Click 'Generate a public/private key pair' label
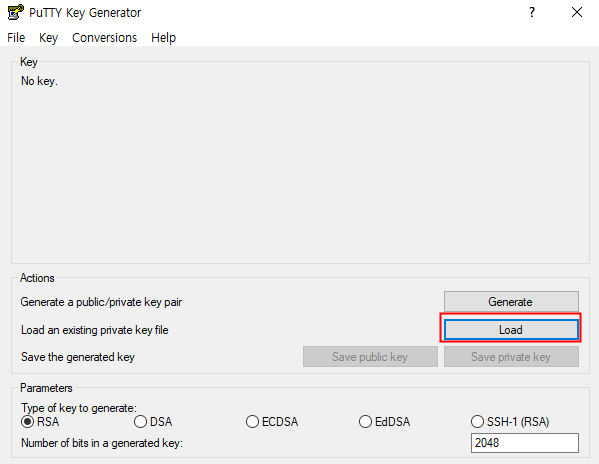The image size is (599, 464). 101,302
